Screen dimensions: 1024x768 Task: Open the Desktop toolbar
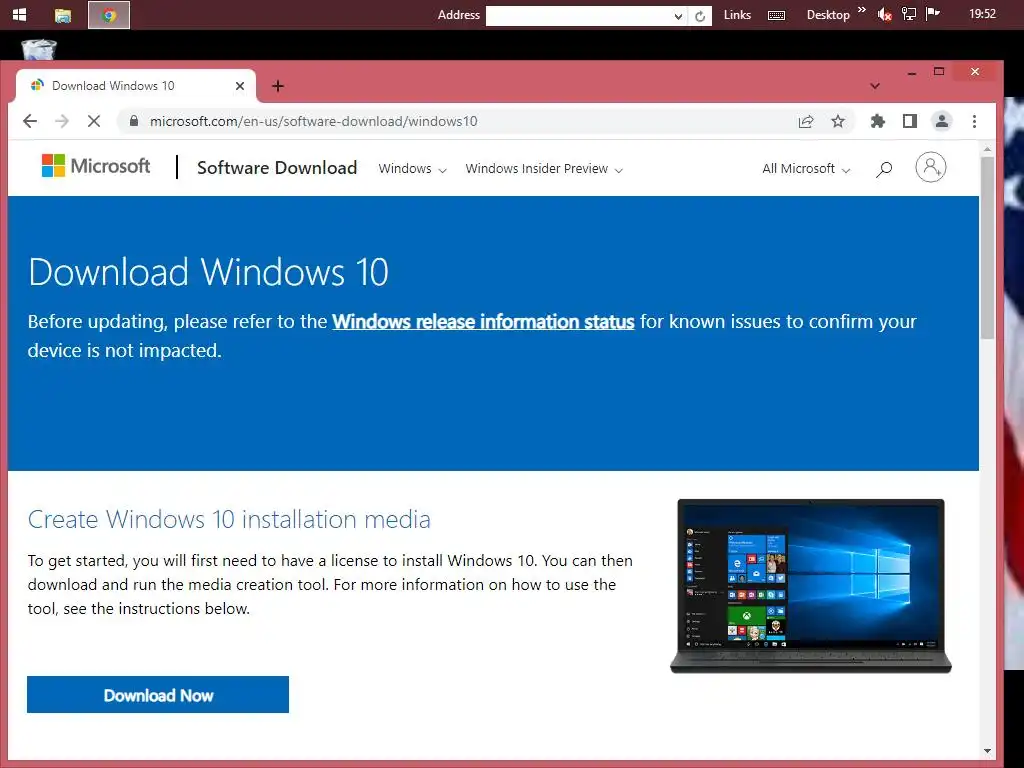pos(828,15)
